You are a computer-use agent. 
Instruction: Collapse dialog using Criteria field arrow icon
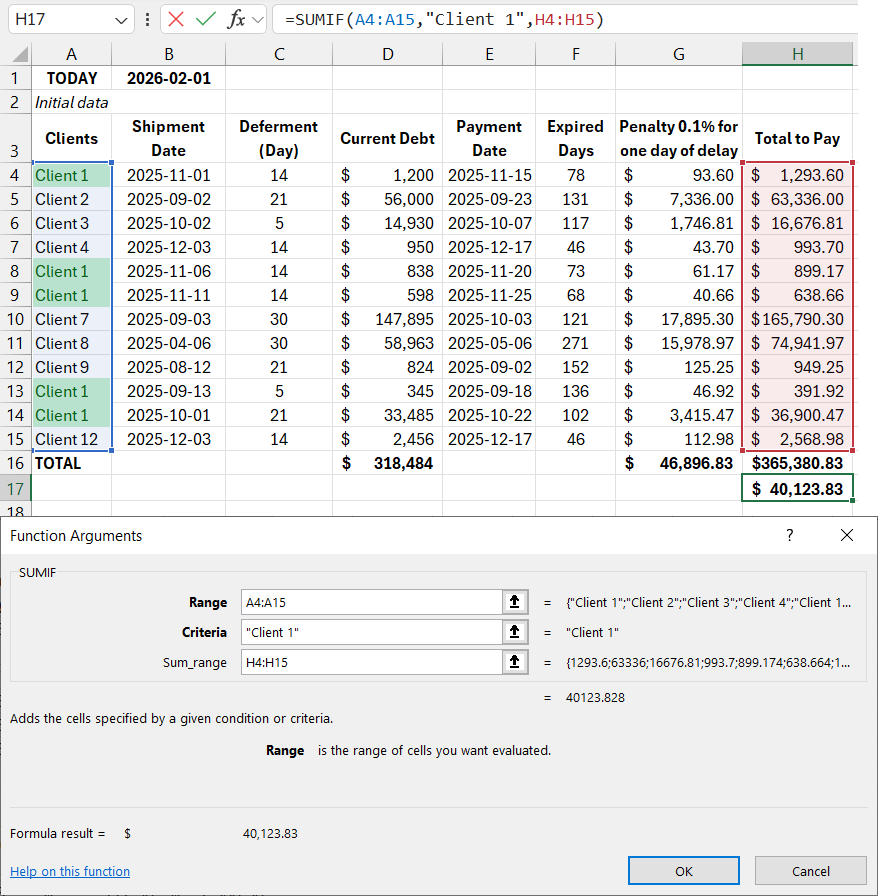(514, 632)
